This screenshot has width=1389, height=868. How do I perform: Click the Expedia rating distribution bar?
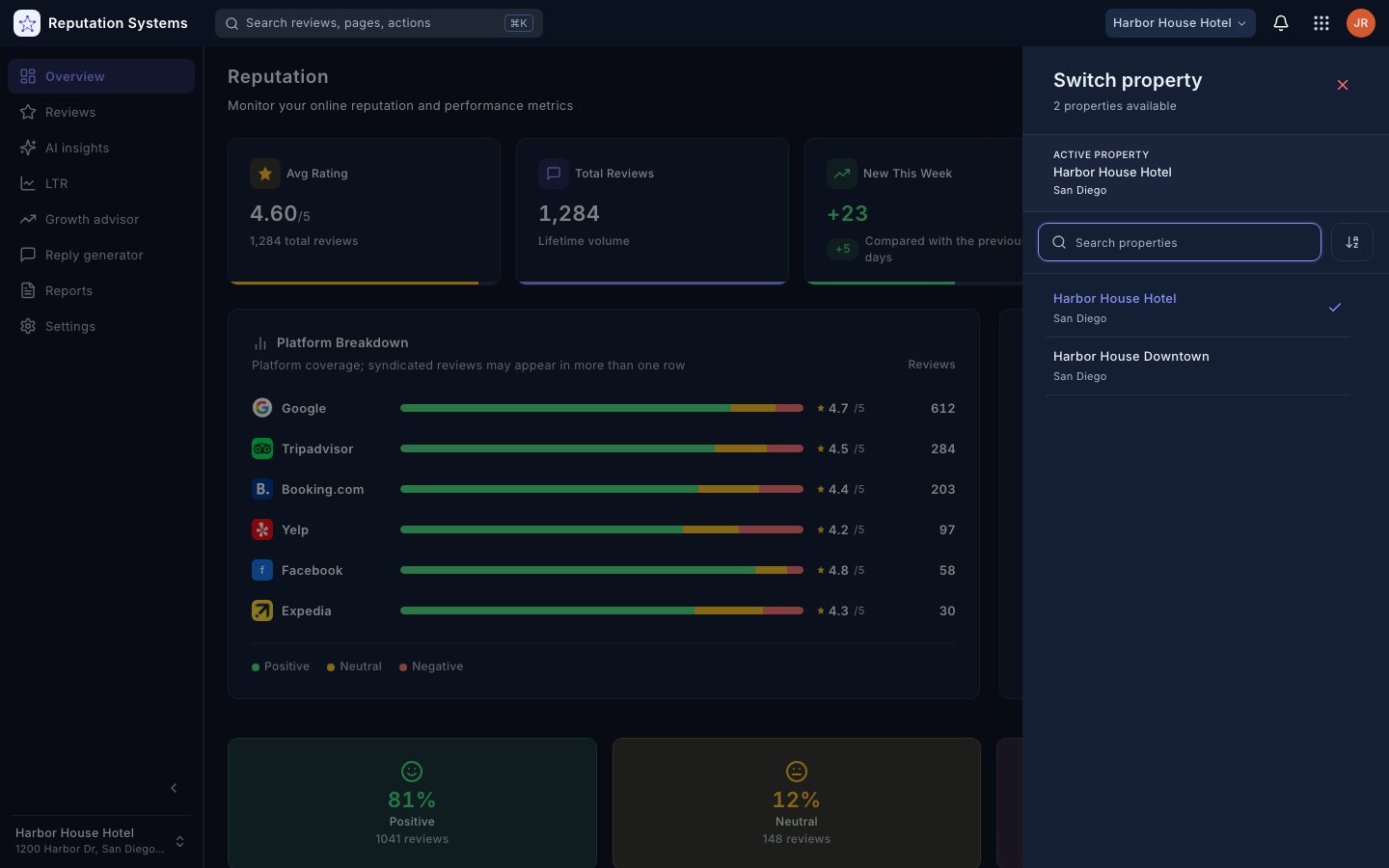pyautogui.click(x=602, y=610)
